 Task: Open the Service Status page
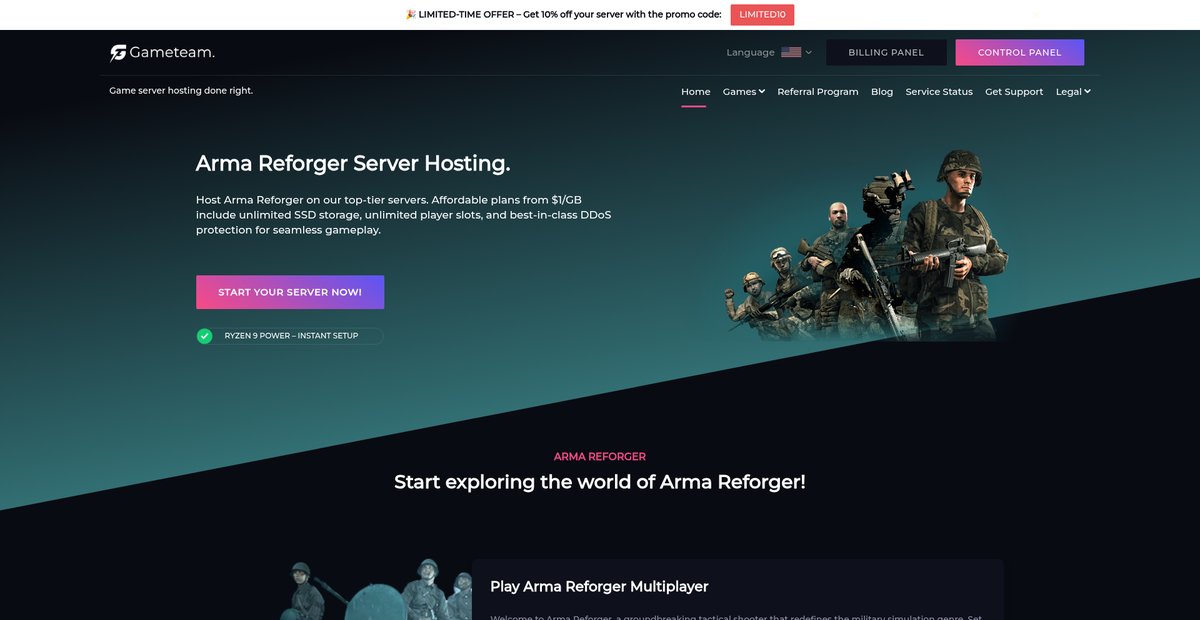pos(939,92)
